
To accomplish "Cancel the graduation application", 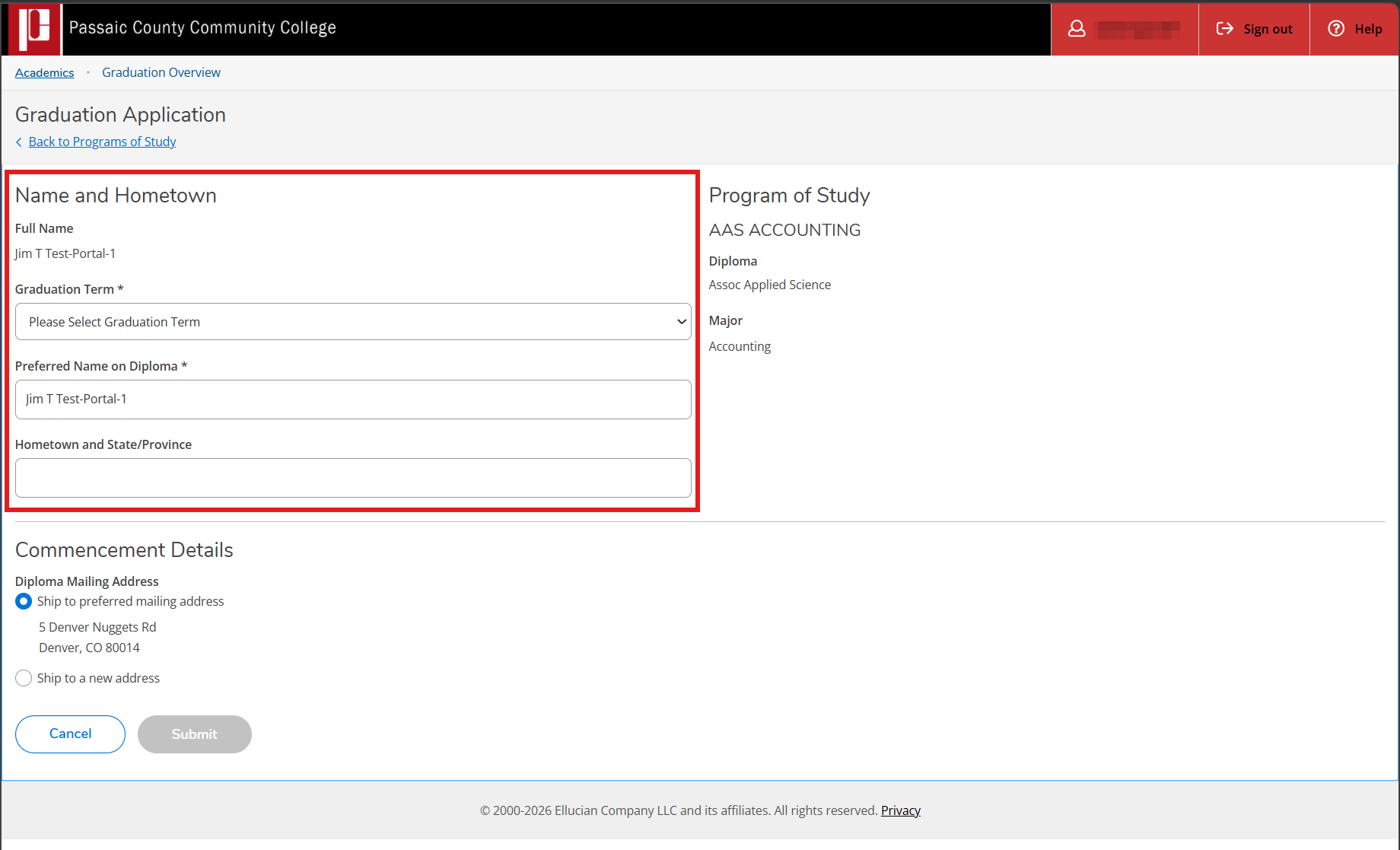I will (70, 734).
